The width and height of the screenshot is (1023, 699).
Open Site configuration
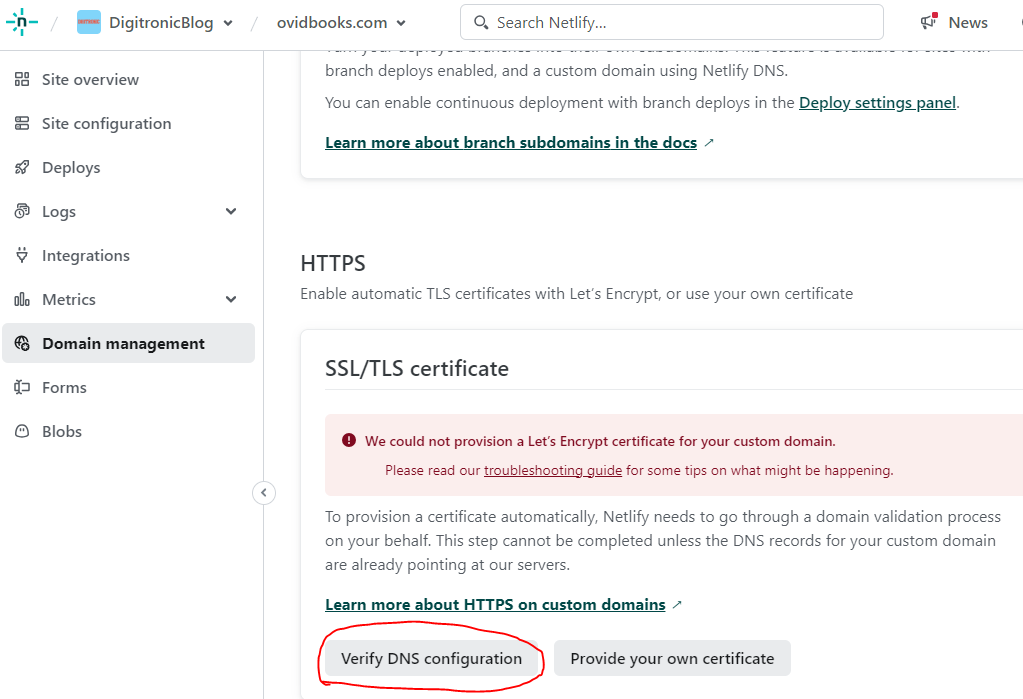[x=106, y=123]
